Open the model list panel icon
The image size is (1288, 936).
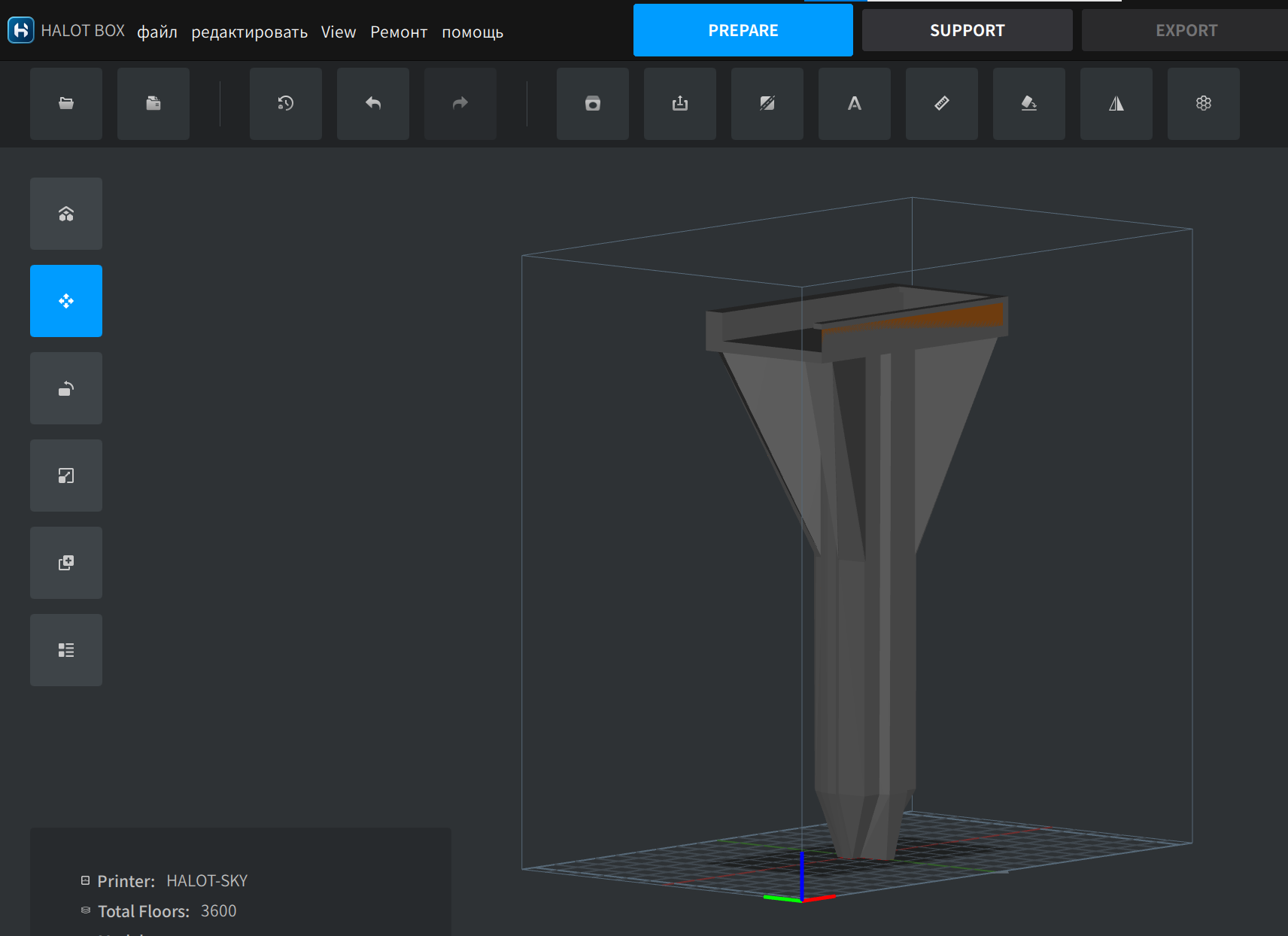coord(66,650)
